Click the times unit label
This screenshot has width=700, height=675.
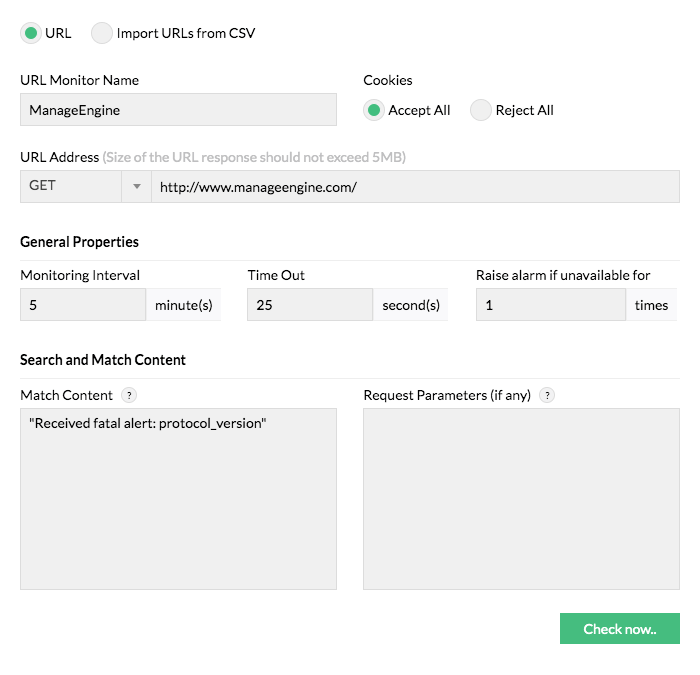[651, 305]
